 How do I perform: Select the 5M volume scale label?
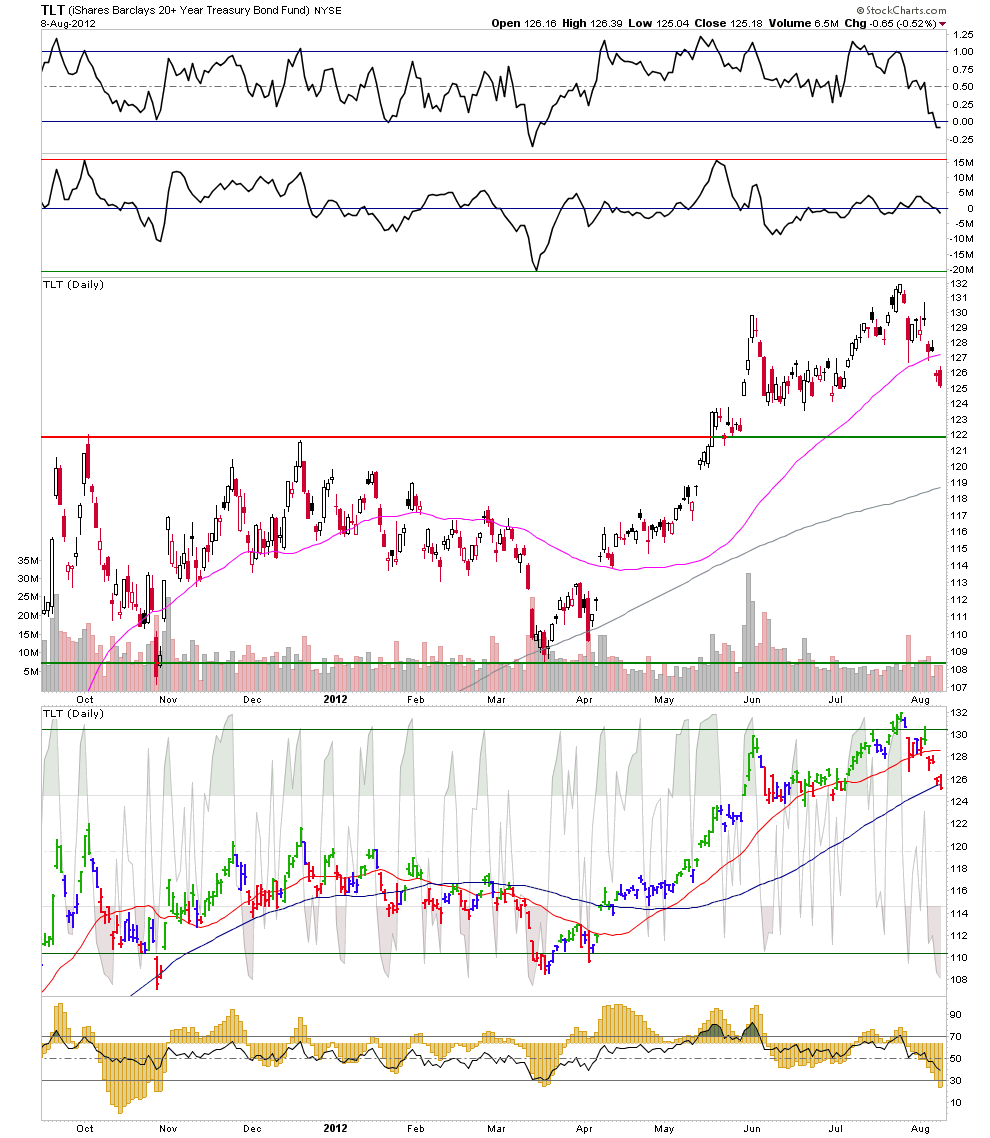(x=31, y=671)
